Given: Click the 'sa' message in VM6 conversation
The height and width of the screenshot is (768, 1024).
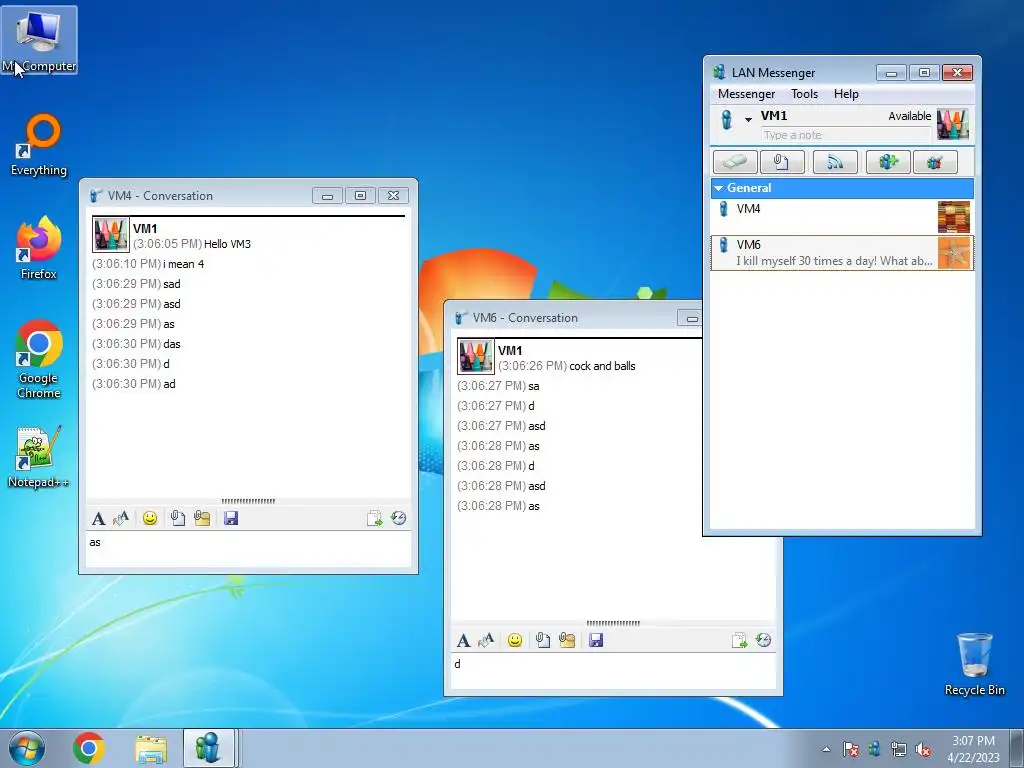Looking at the screenshot, I should (x=534, y=387).
